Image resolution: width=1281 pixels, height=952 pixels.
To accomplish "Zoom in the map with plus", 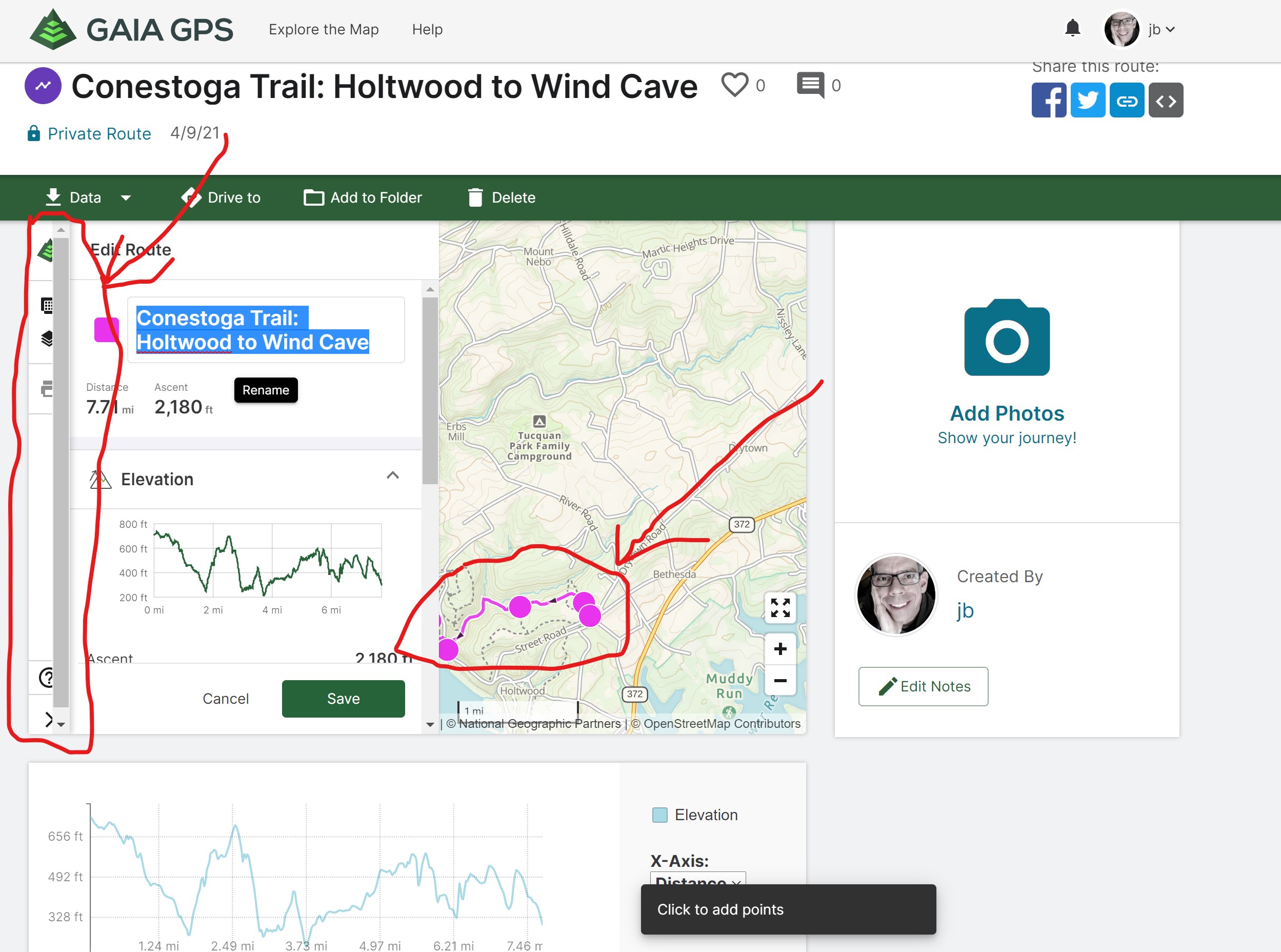I will point(779,649).
